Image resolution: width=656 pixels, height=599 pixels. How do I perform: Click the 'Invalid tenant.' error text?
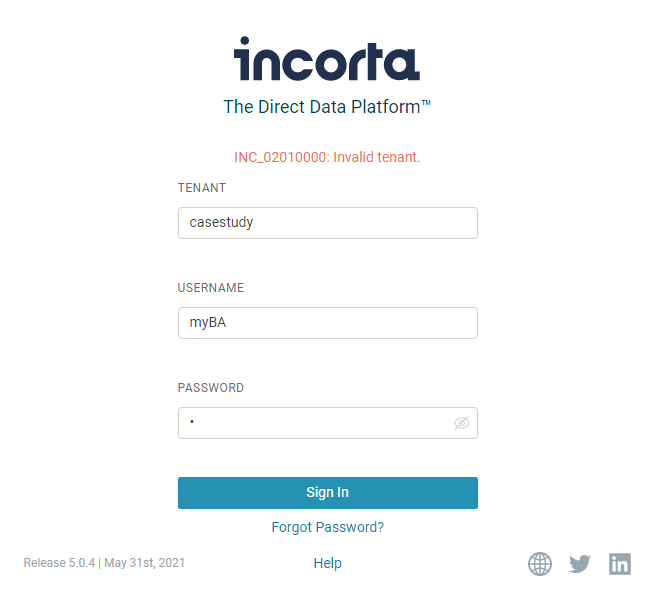[x=377, y=157]
